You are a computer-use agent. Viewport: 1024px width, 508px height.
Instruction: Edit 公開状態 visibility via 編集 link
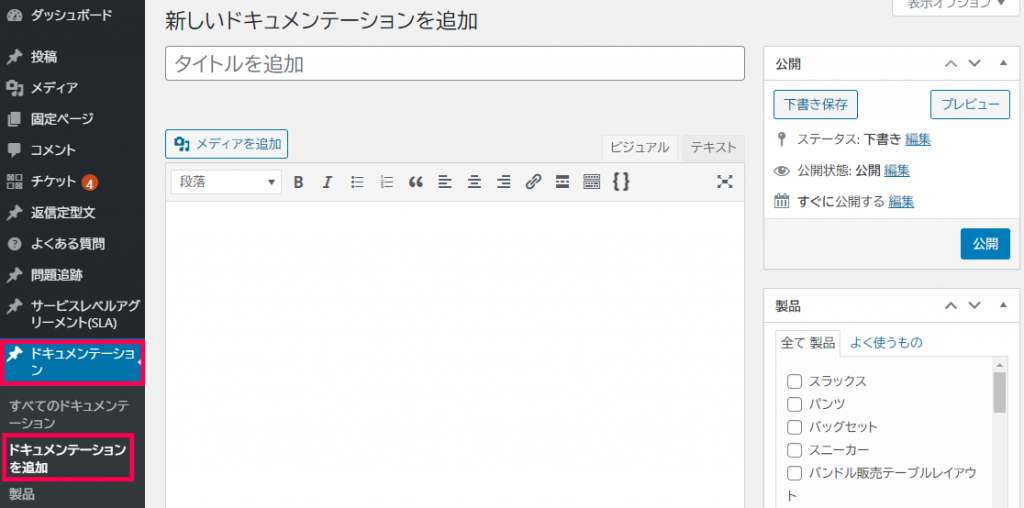tap(897, 170)
